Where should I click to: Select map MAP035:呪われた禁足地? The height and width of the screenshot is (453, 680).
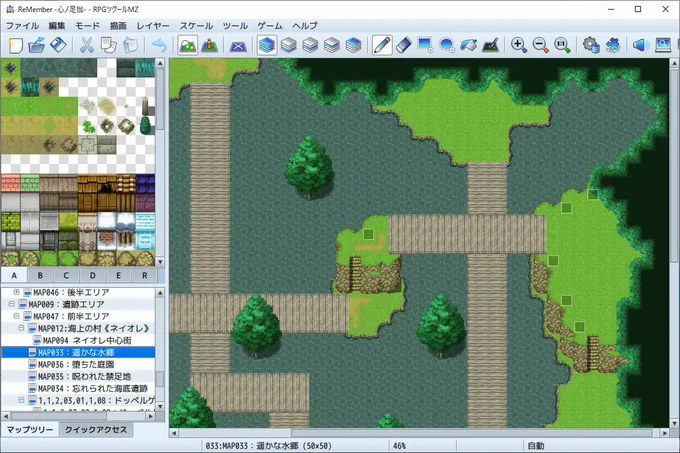(80, 376)
